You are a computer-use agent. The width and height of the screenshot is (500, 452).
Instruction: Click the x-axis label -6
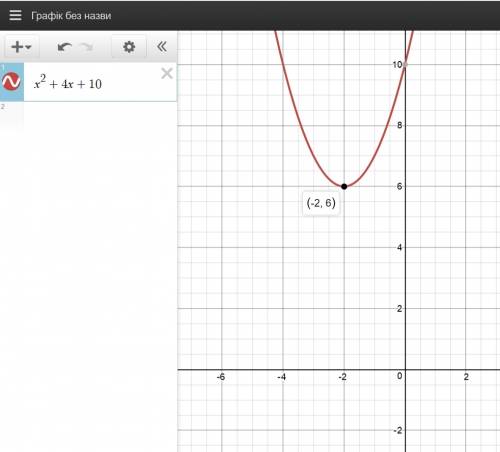click(220, 377)
